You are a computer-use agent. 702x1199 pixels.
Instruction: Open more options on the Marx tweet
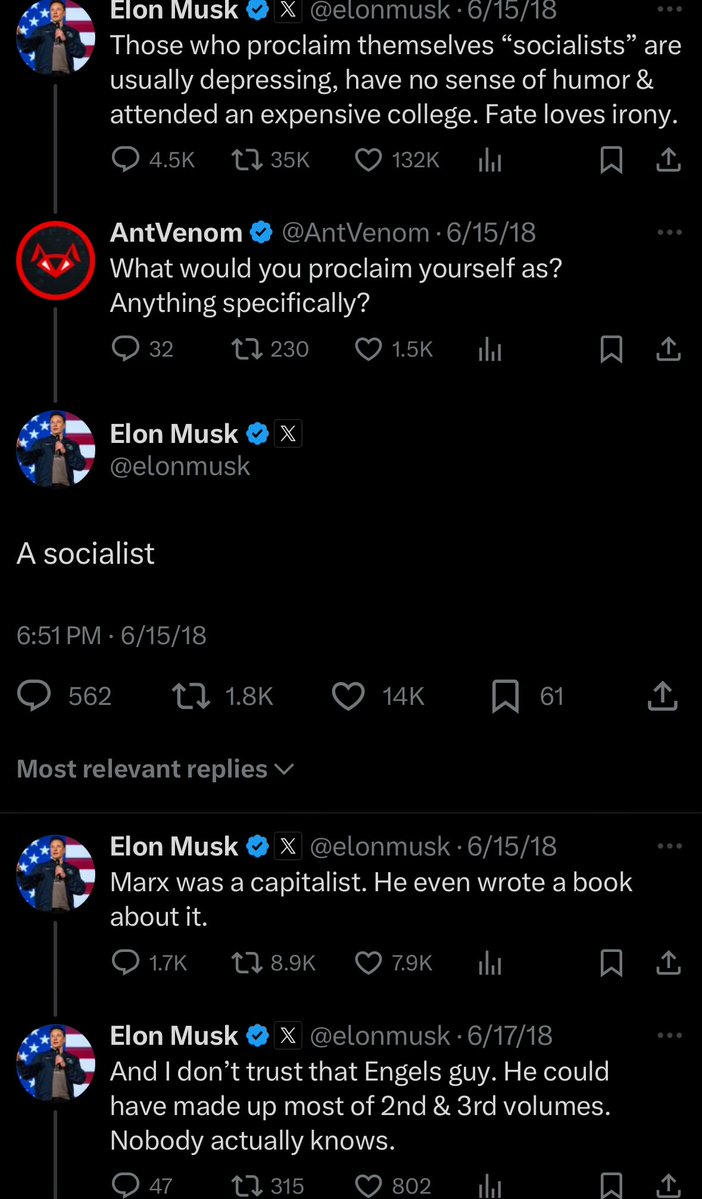coord(668,845)
